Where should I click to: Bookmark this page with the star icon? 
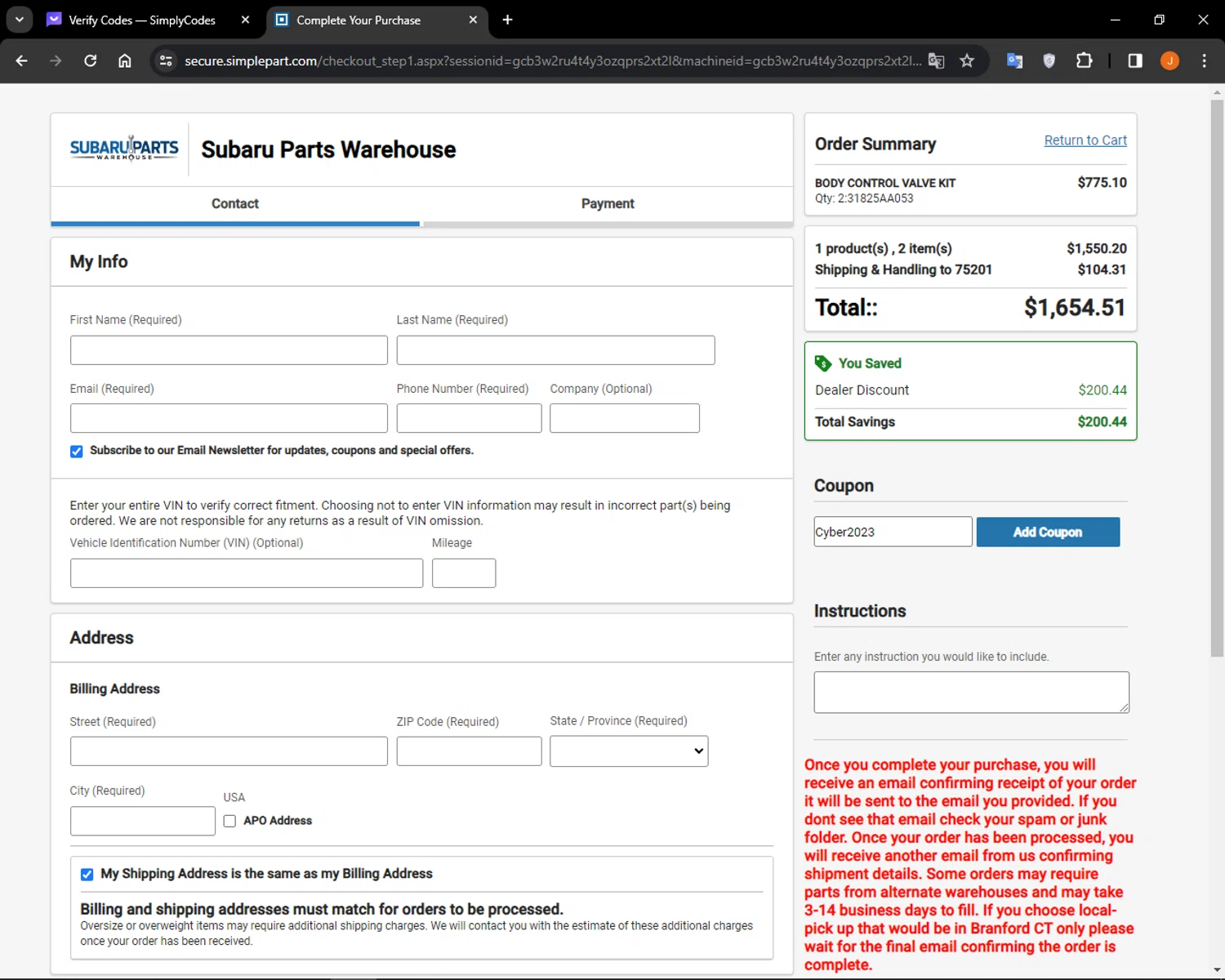click(x=967, y=60)
